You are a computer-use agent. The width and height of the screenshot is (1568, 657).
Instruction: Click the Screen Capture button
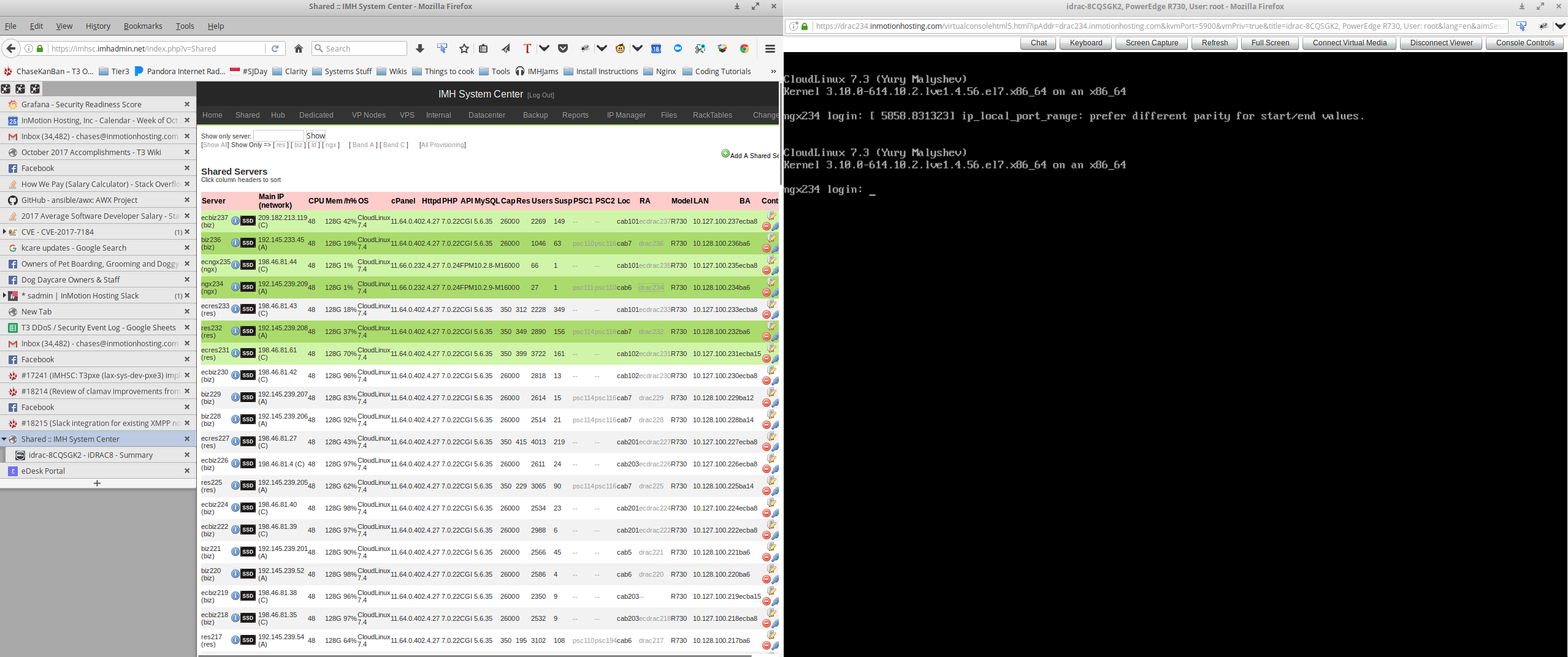[x=1151, y=43]
